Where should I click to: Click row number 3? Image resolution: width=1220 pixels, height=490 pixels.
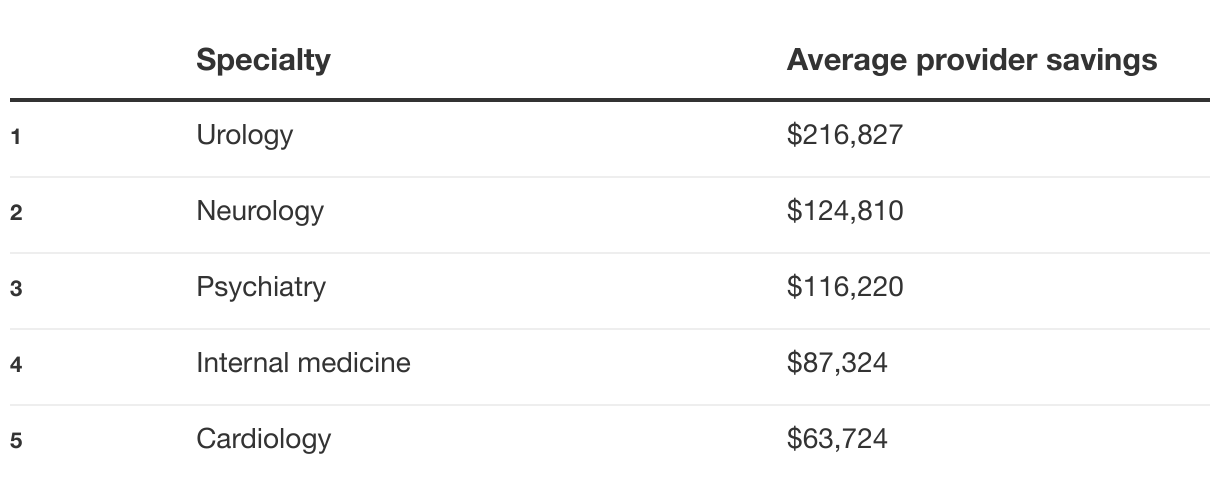[16, 289]
